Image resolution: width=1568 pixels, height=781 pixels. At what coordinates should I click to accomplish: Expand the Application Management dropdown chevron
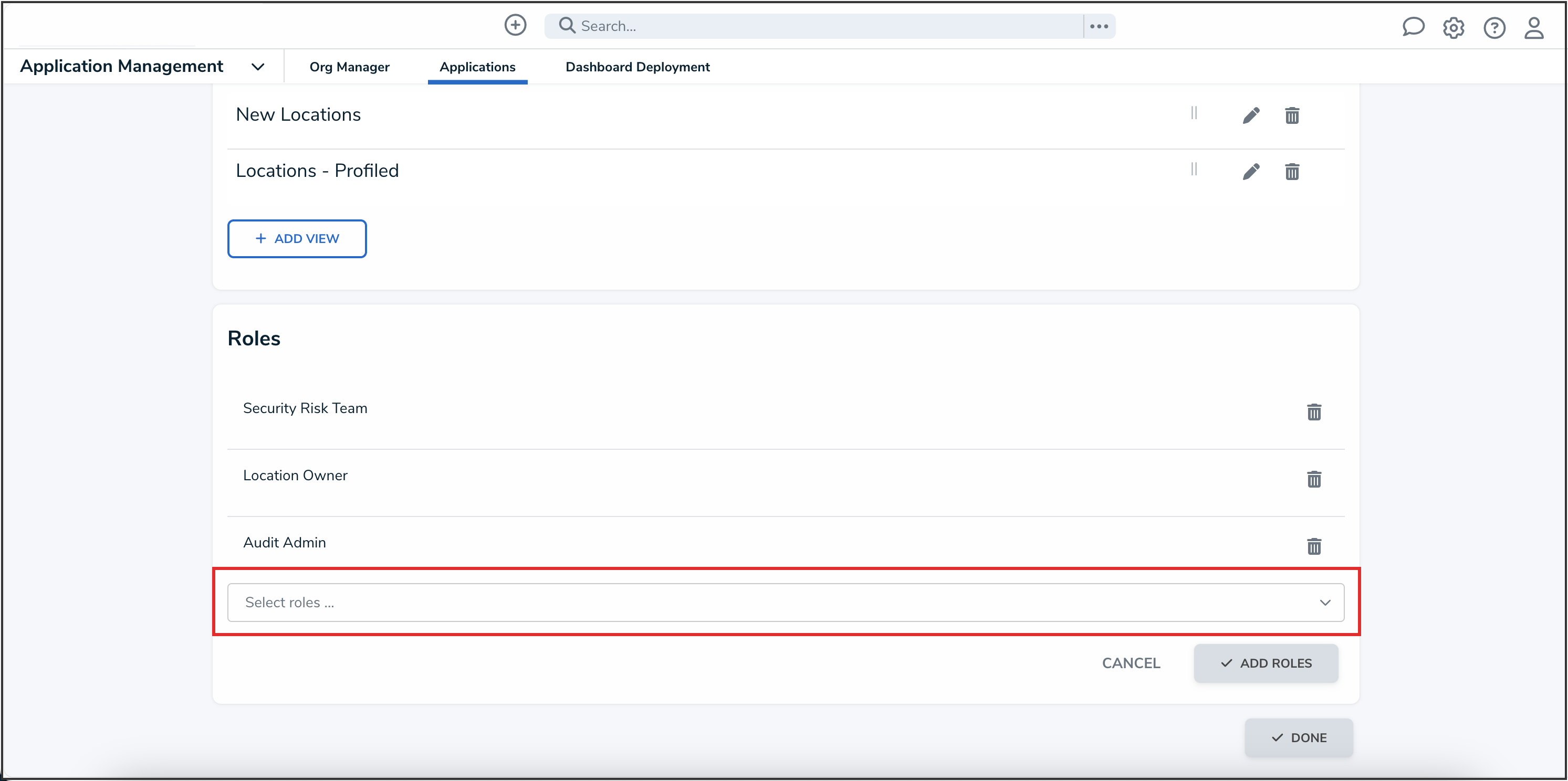(x=258, y=67)
